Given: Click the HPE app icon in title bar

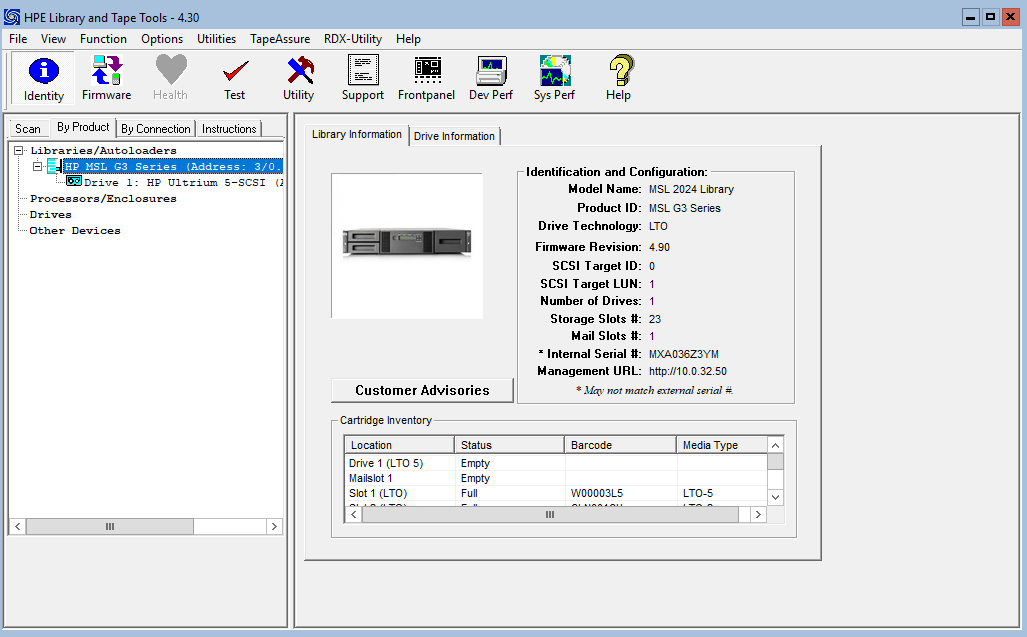Looking at the screenshot, I should pos(12,17).
